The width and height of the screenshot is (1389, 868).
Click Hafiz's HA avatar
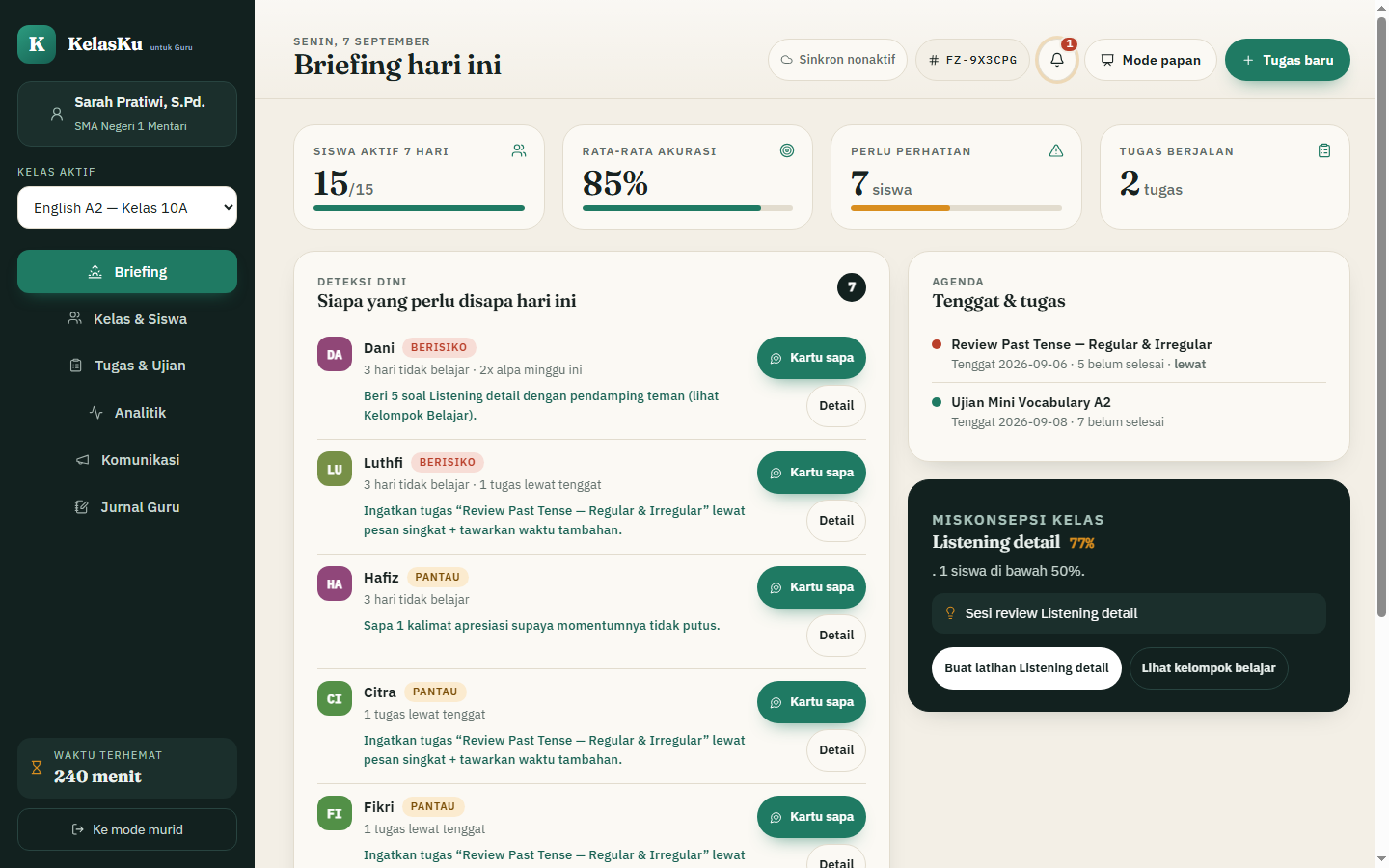[335, 583]
